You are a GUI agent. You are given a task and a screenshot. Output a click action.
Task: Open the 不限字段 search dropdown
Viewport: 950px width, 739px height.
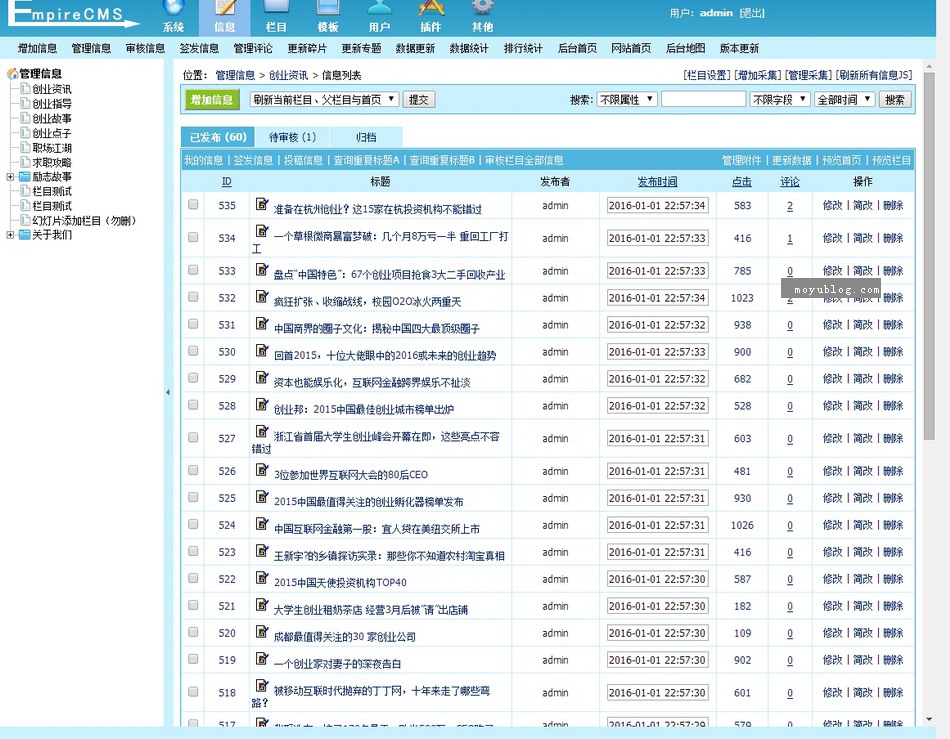[780, 99]
